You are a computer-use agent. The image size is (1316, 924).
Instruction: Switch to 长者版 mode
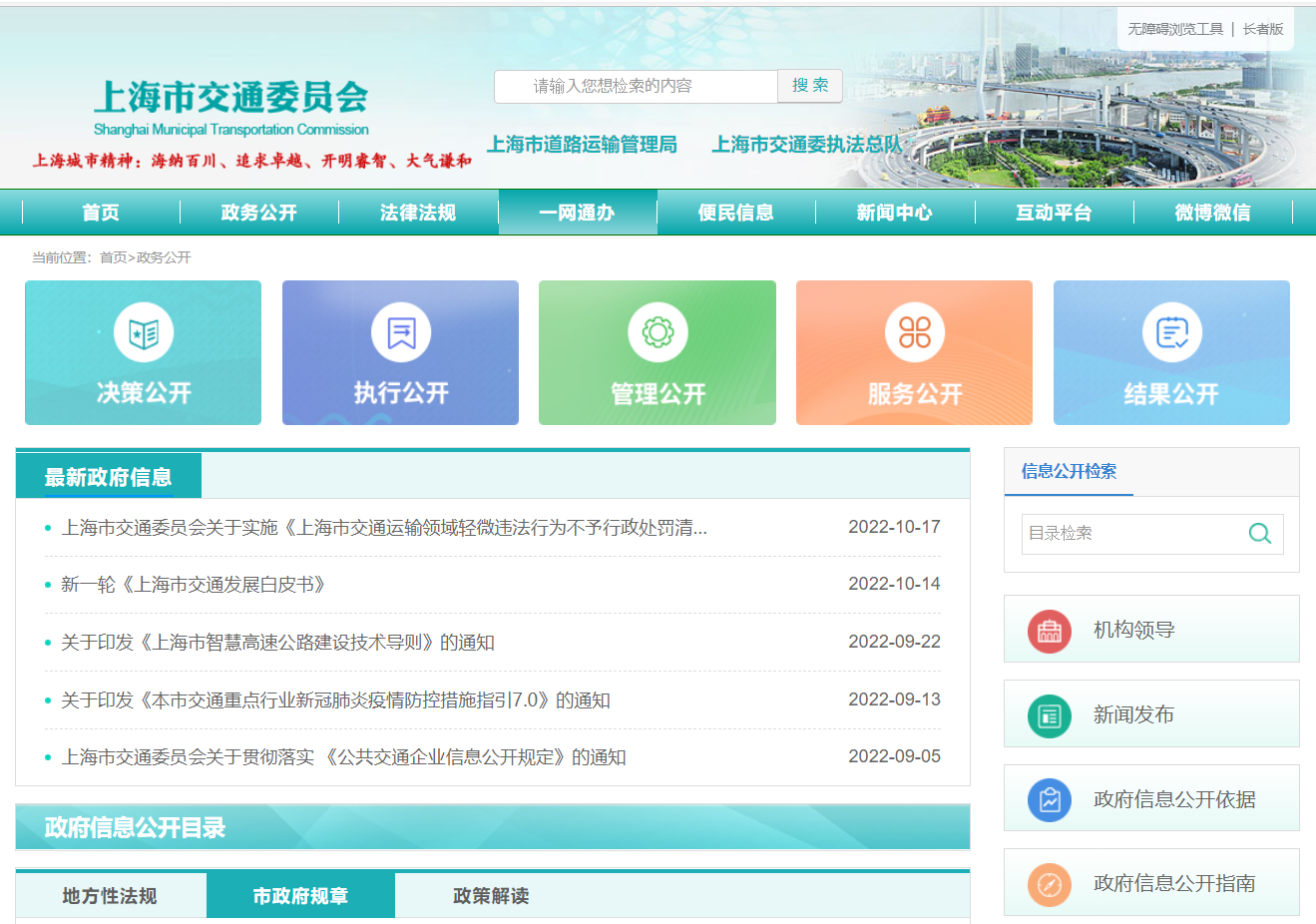pos(1262,29)
